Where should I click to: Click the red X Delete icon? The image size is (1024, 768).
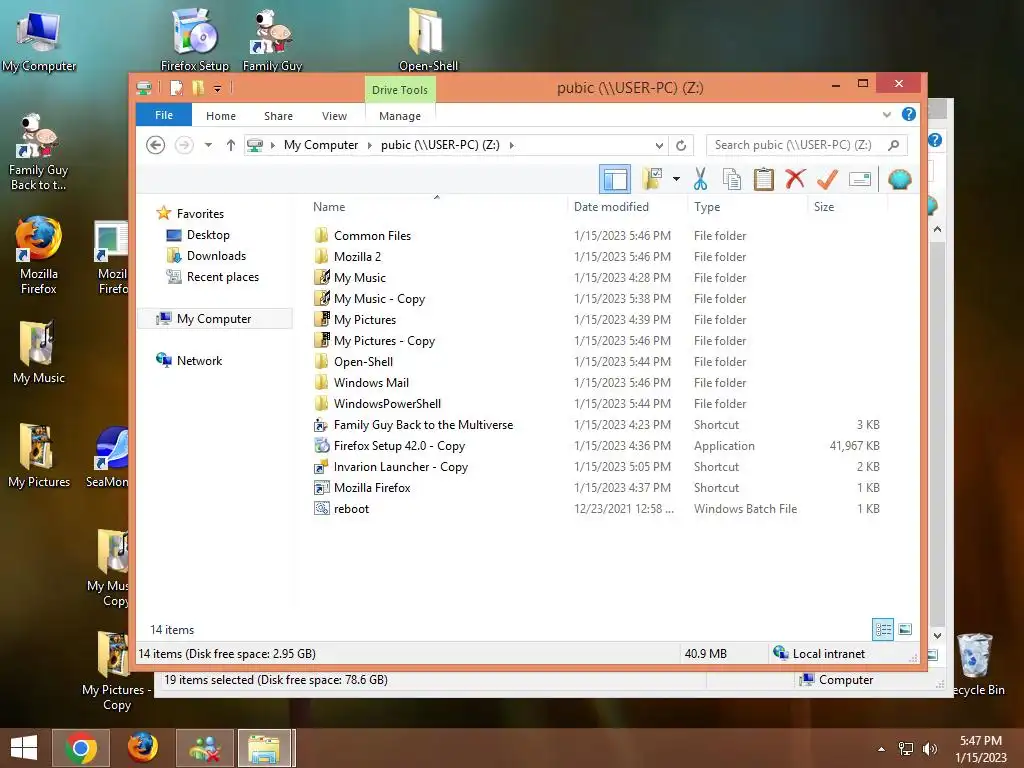(x=795, y=178)
